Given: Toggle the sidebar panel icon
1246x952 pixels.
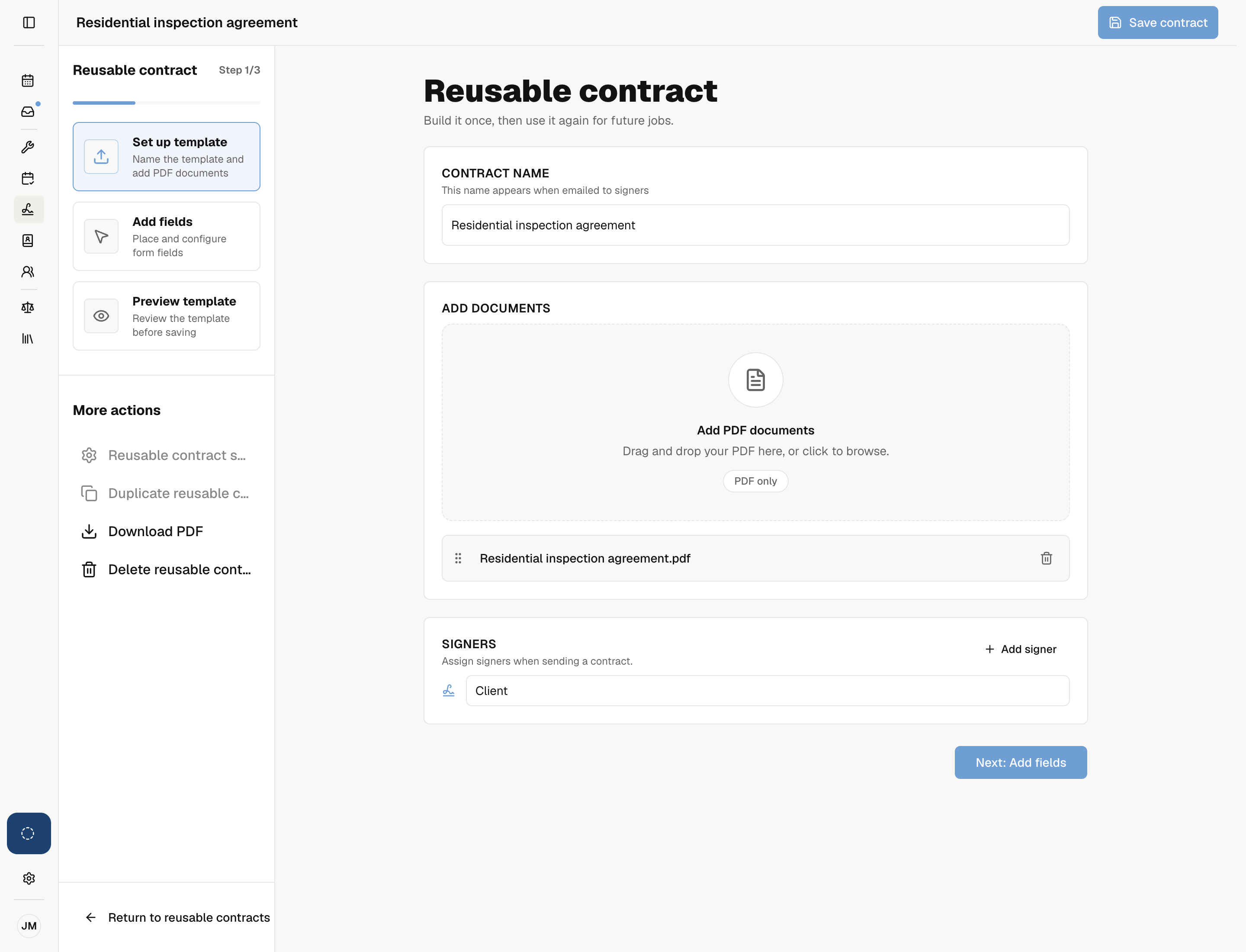Looking at the screenshot, I should [x=29, y=23].
